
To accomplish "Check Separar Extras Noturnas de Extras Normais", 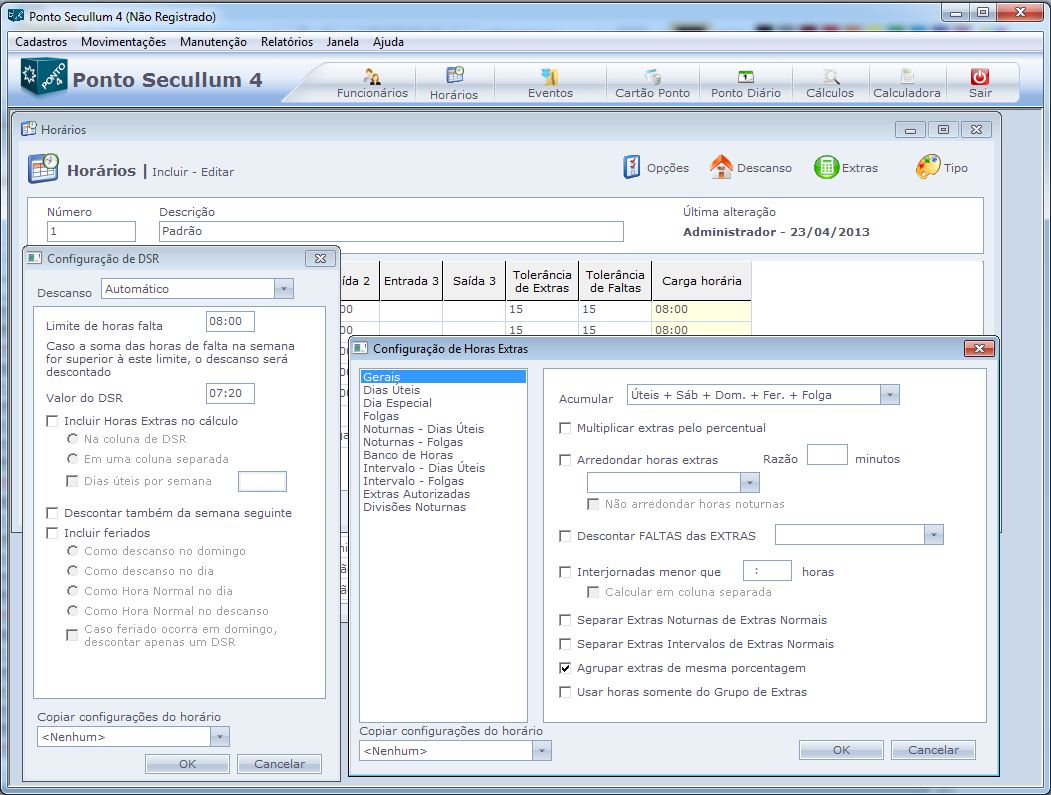I will pyautogui.click(x=565, y=620).
